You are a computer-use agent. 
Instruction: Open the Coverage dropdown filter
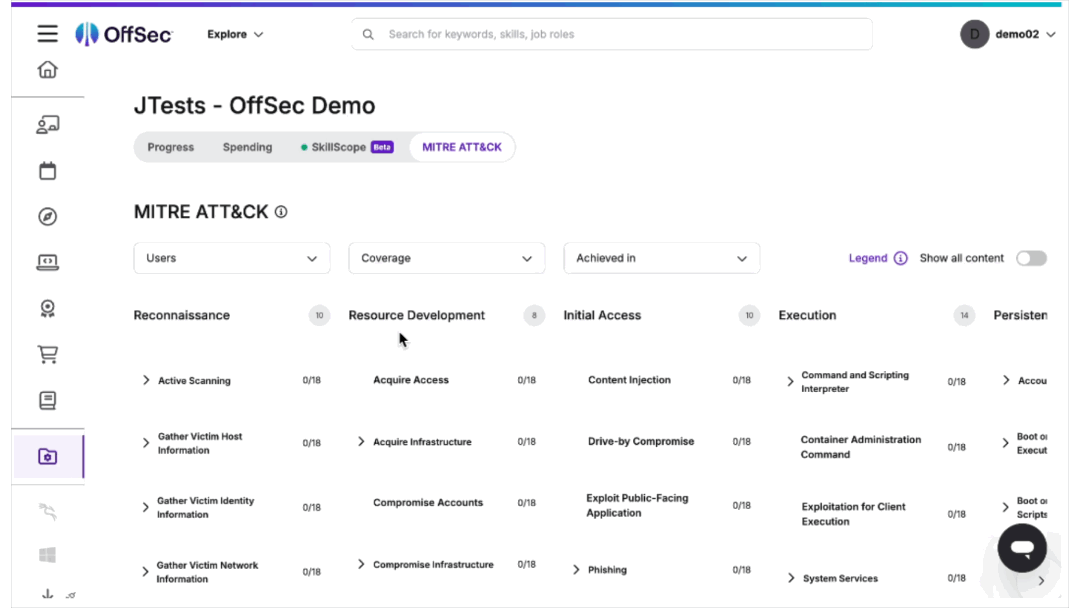point(446,258)
